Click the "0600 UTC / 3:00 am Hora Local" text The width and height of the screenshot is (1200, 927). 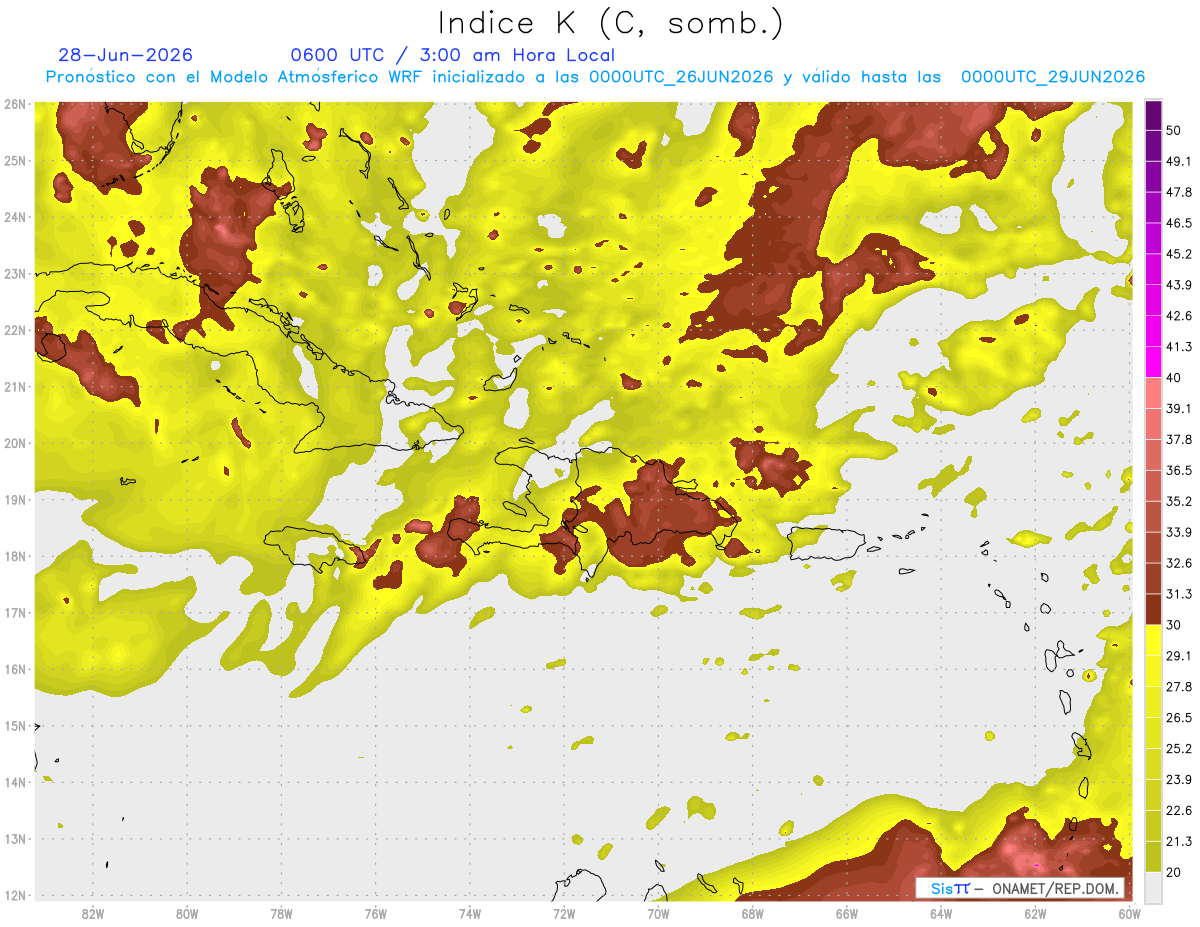pyautogui.click(x=452, y=55)
